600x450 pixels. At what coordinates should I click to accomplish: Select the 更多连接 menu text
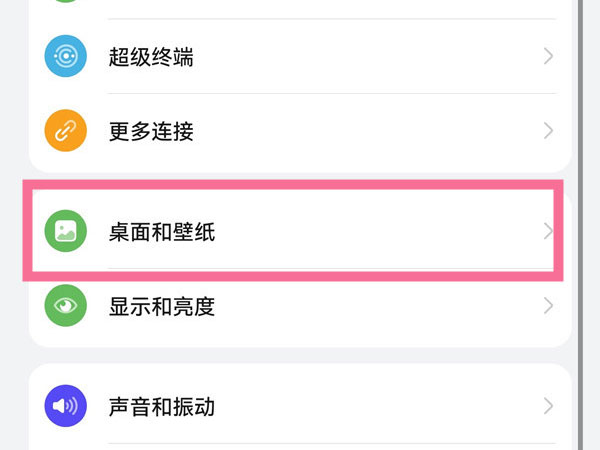[x=151, y=131]
